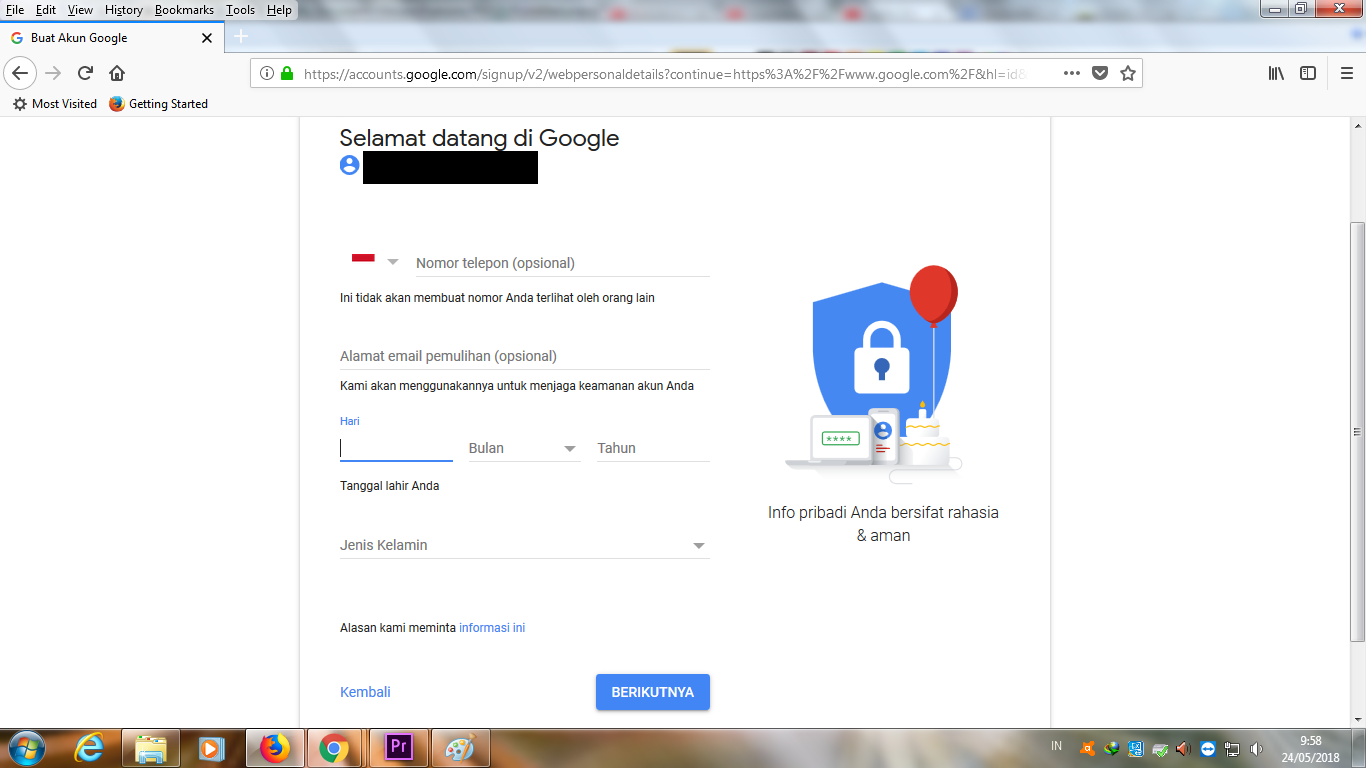Image resolution: width=1366 pixels, height=768 pixels.
Task: Click the Avast tray icon
Action: pyautogui.click(x=1087, y=749)
